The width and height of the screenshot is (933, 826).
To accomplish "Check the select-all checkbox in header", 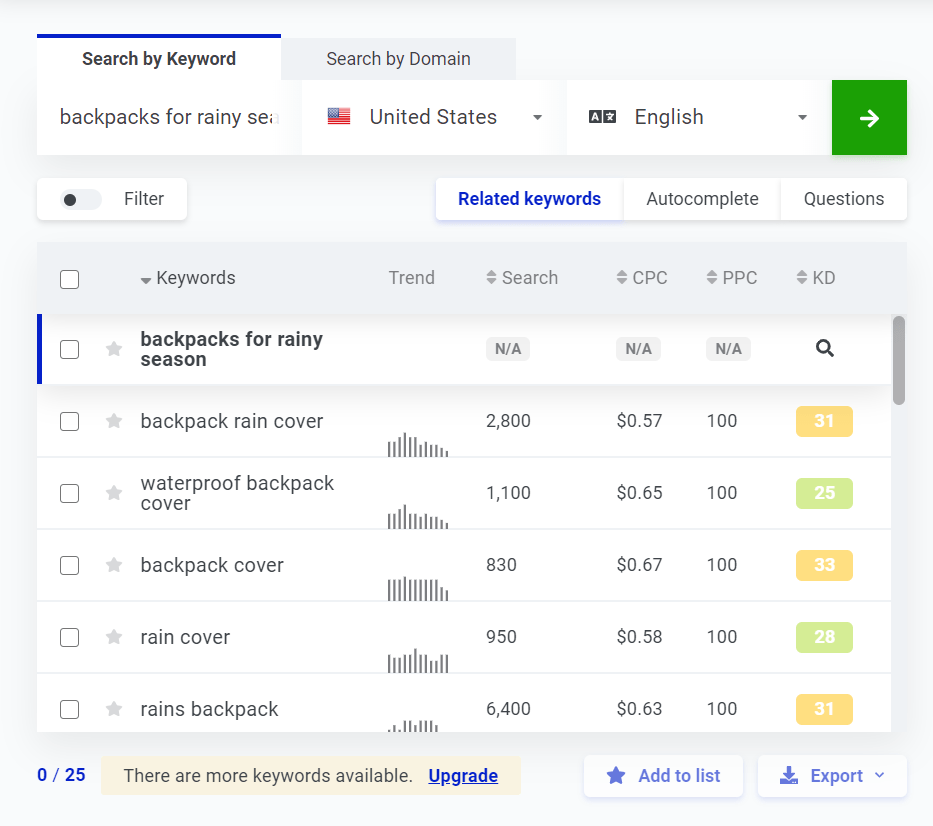I will (x=69, y=279).
